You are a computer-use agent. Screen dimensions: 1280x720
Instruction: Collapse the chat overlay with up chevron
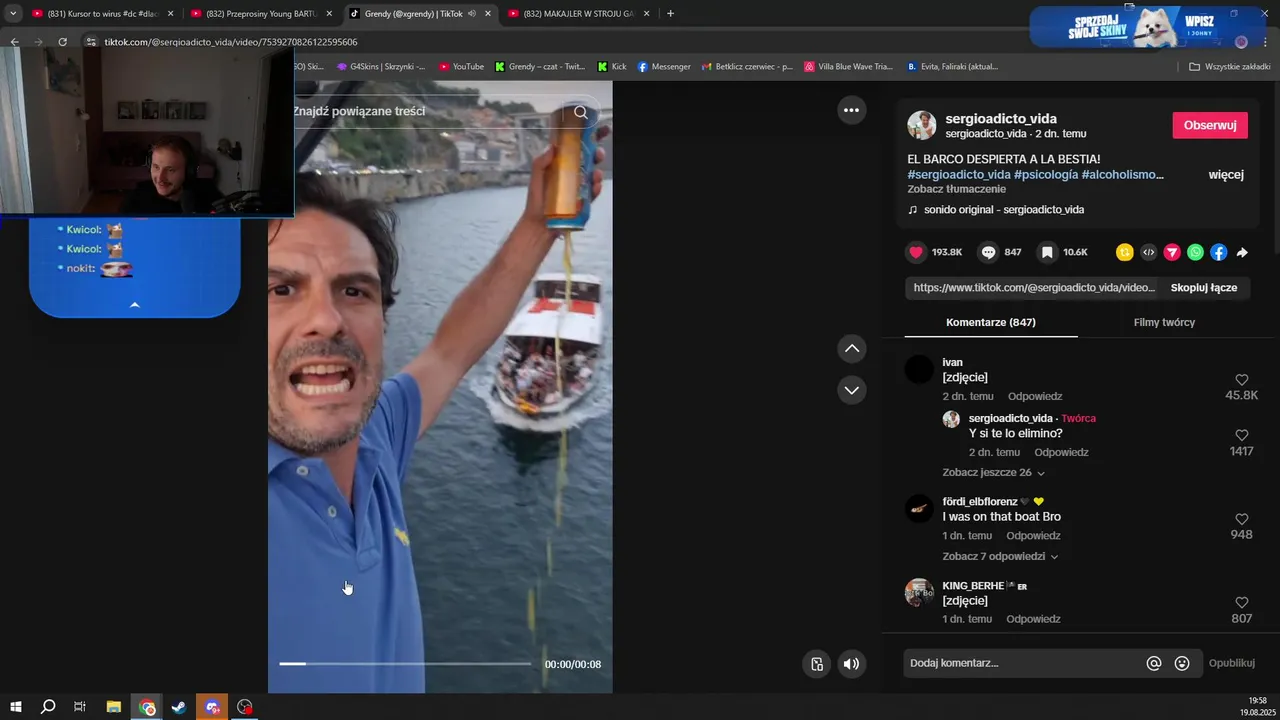pyautogui.click(x=135, y=305)
